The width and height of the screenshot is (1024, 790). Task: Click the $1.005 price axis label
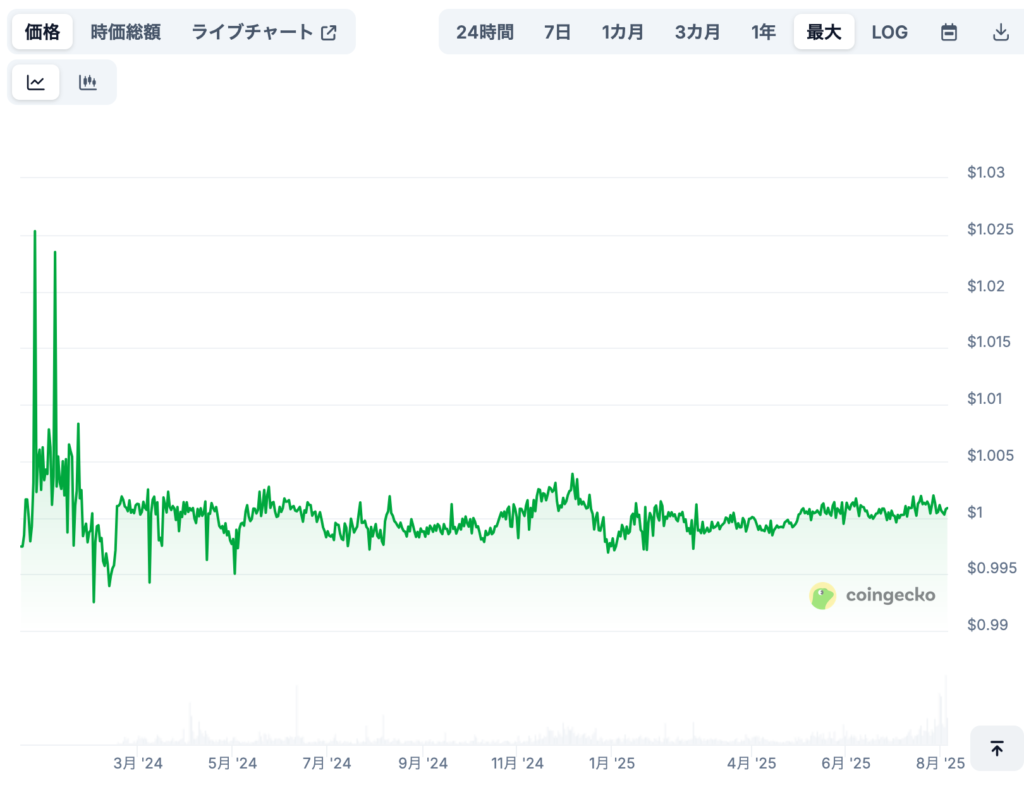tap(990, 455)
